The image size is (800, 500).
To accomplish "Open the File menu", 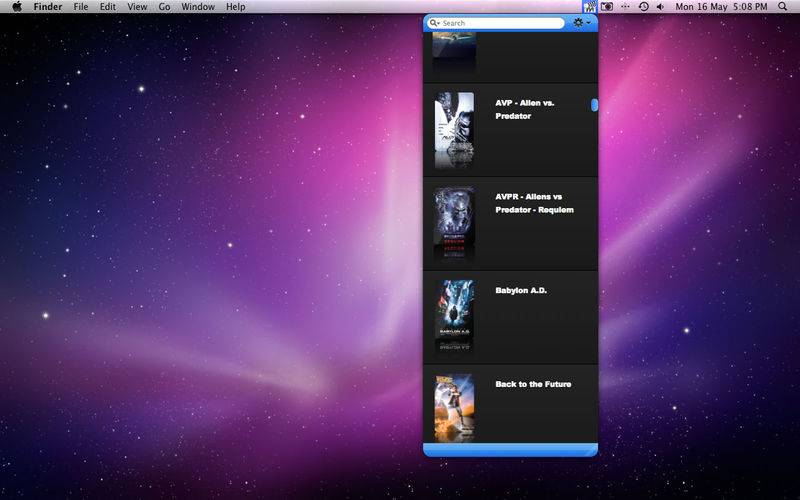I will 81,7.
